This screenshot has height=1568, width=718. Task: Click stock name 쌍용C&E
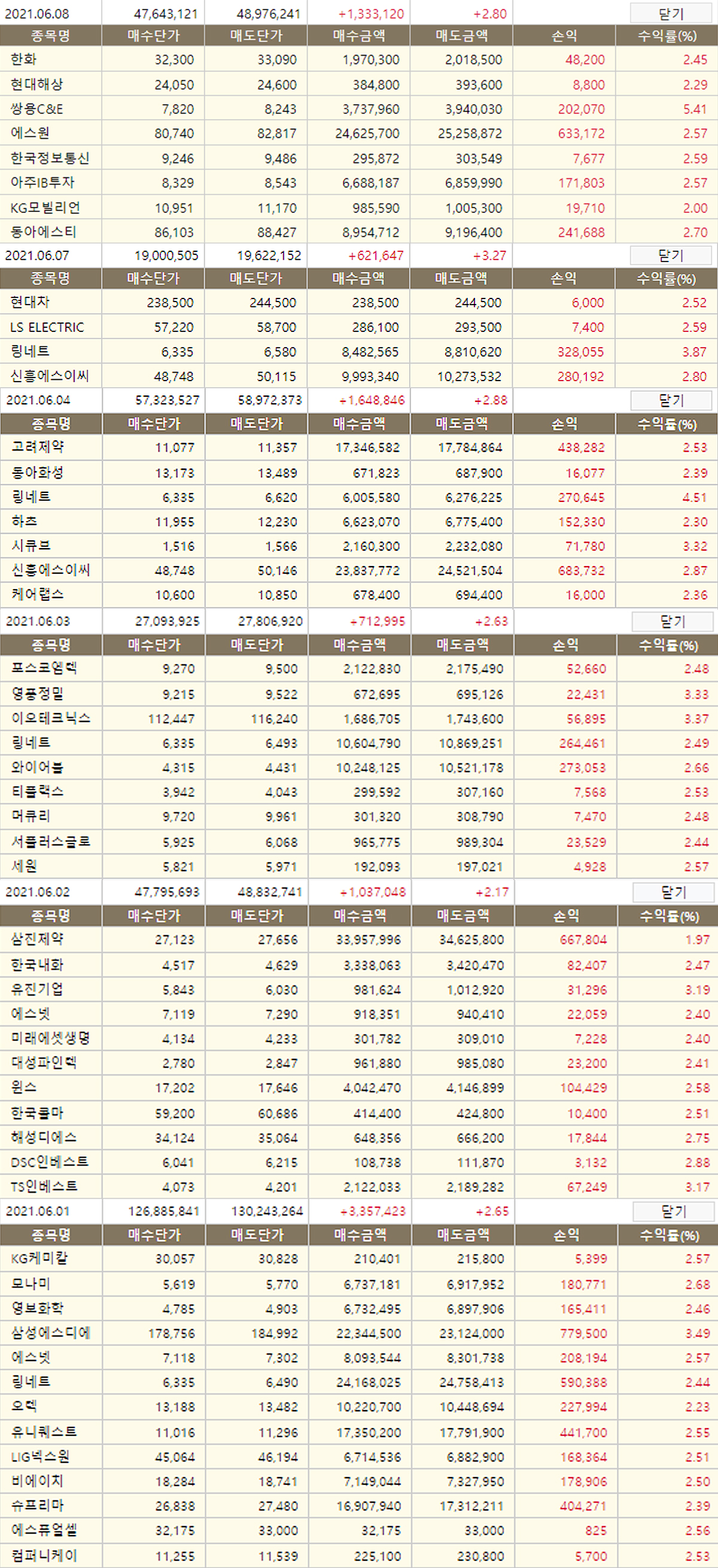36,109
